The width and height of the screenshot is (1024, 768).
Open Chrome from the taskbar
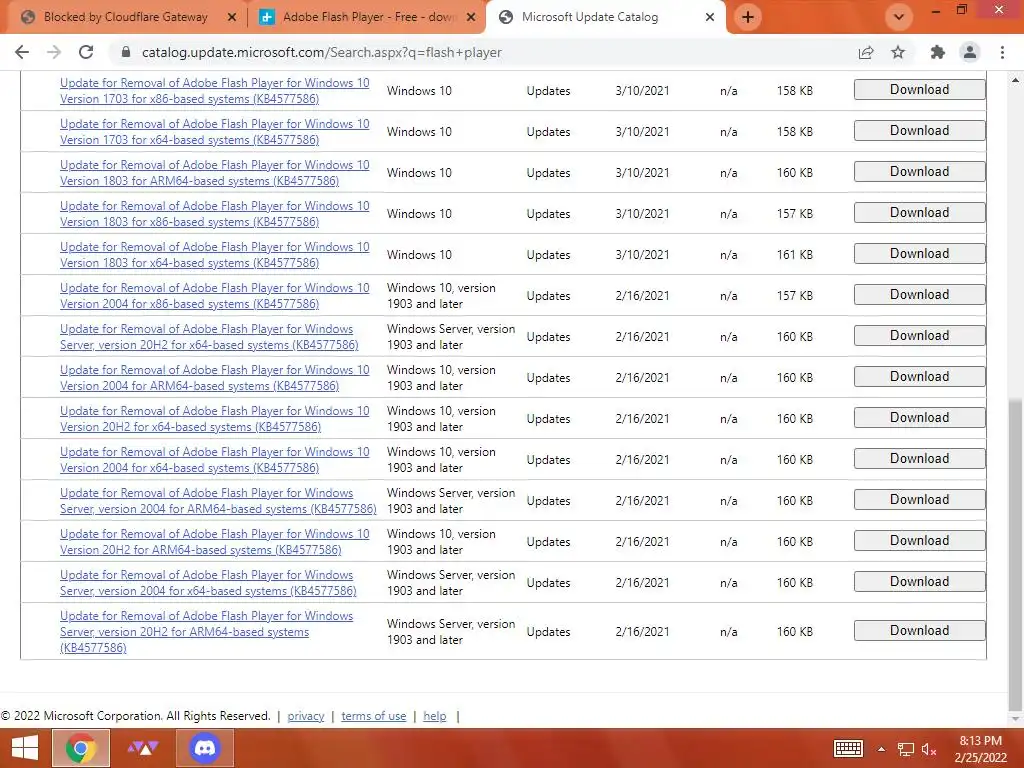click(80, 748)
